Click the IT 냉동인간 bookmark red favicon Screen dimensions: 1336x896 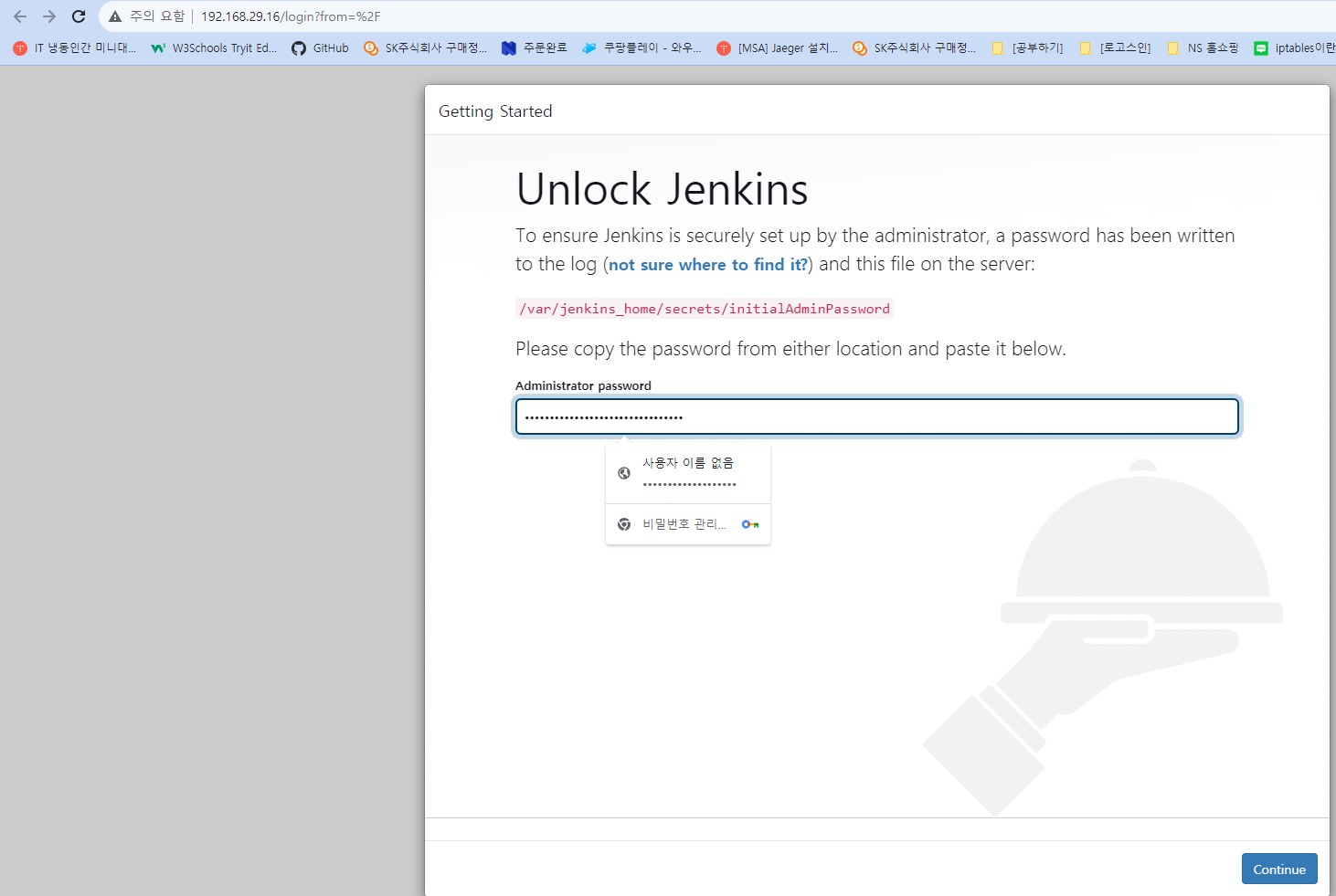20,48
